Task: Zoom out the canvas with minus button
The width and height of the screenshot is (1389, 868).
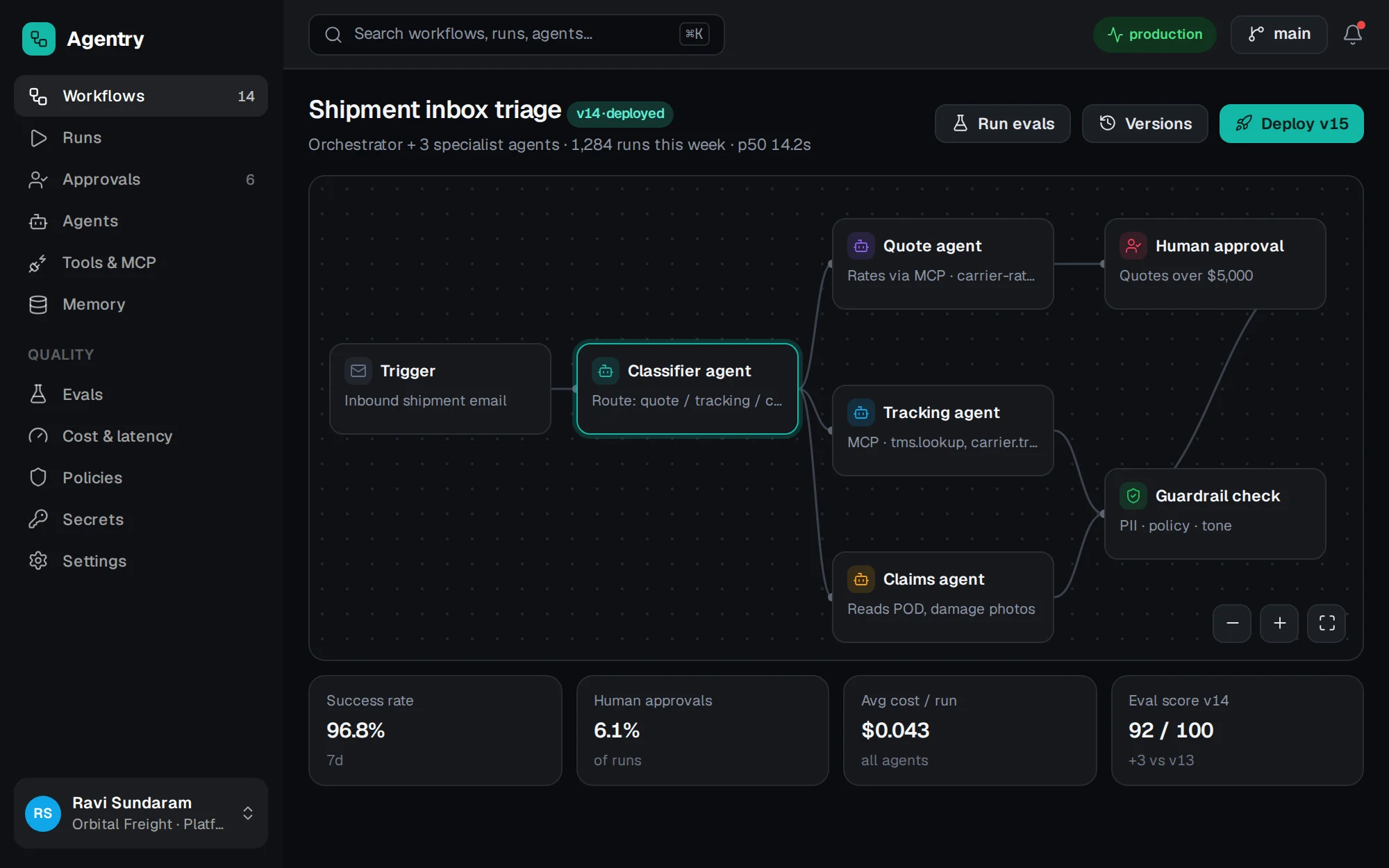Action: coord(1232,624)
